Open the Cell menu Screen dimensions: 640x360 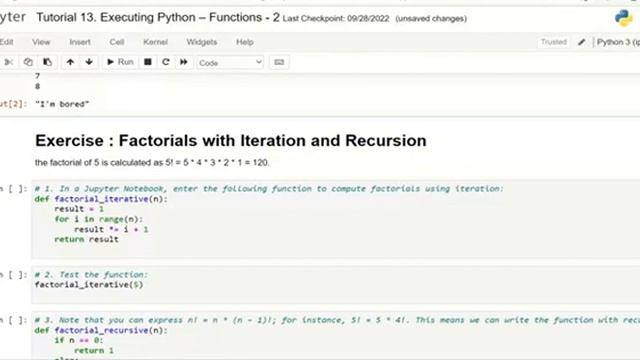(x=117, y=42)
